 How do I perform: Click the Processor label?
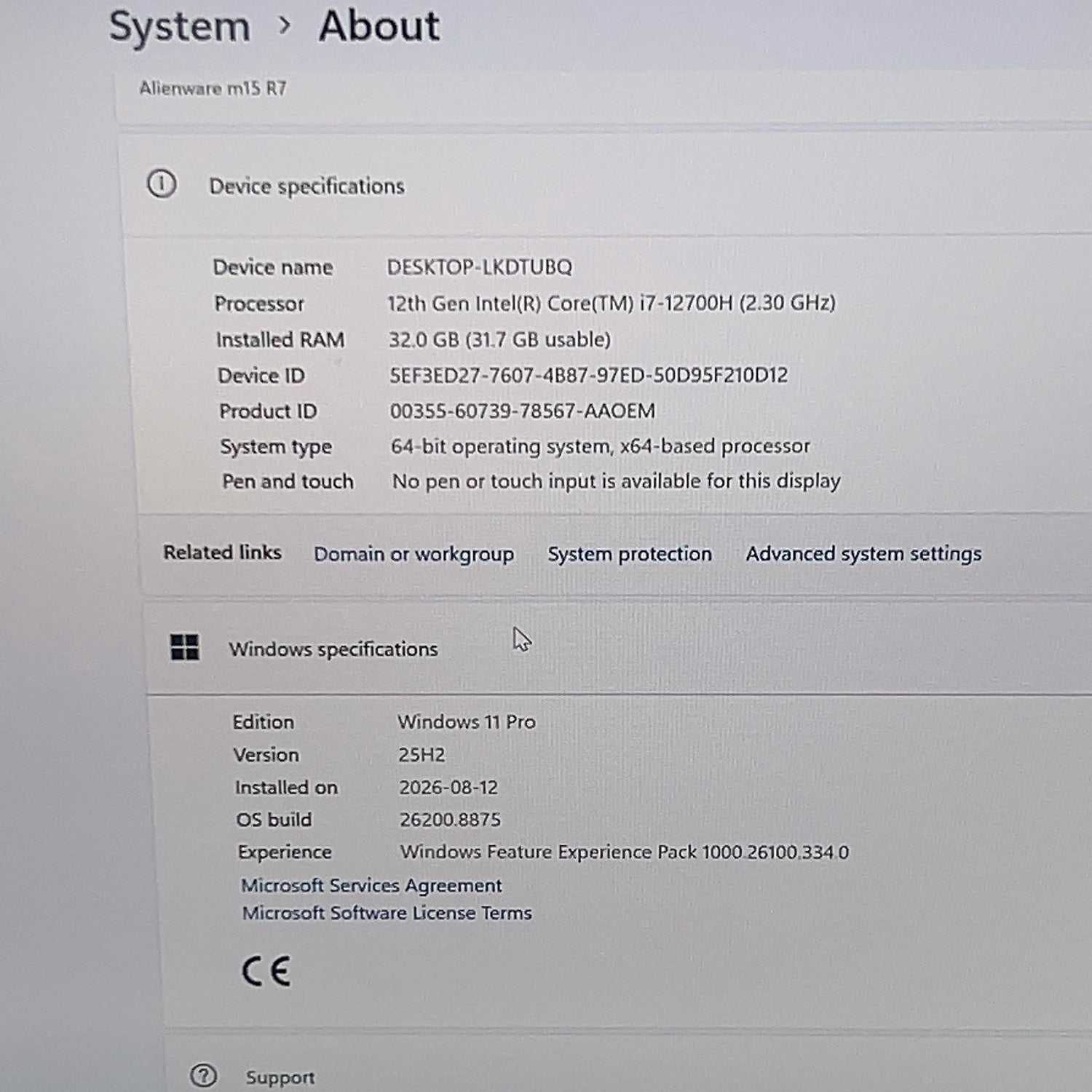(x=259, y=304)
